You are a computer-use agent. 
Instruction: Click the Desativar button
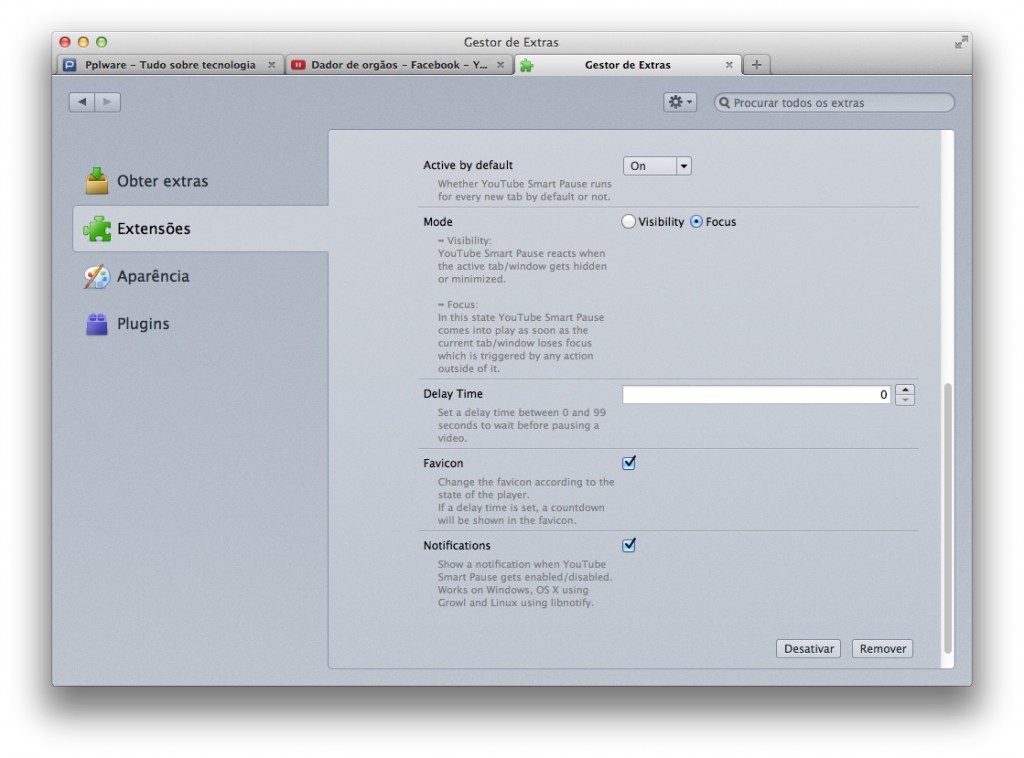pos(808,648)
